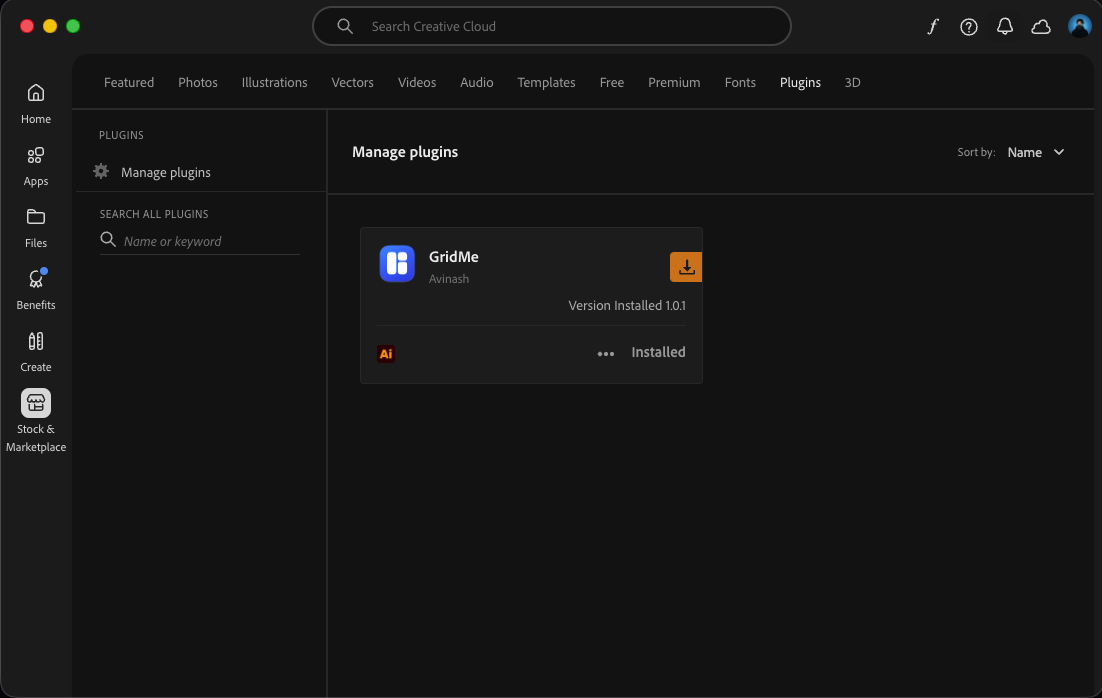
Task: Check cloud sync status icon
Action: (x=1041, y=27)
